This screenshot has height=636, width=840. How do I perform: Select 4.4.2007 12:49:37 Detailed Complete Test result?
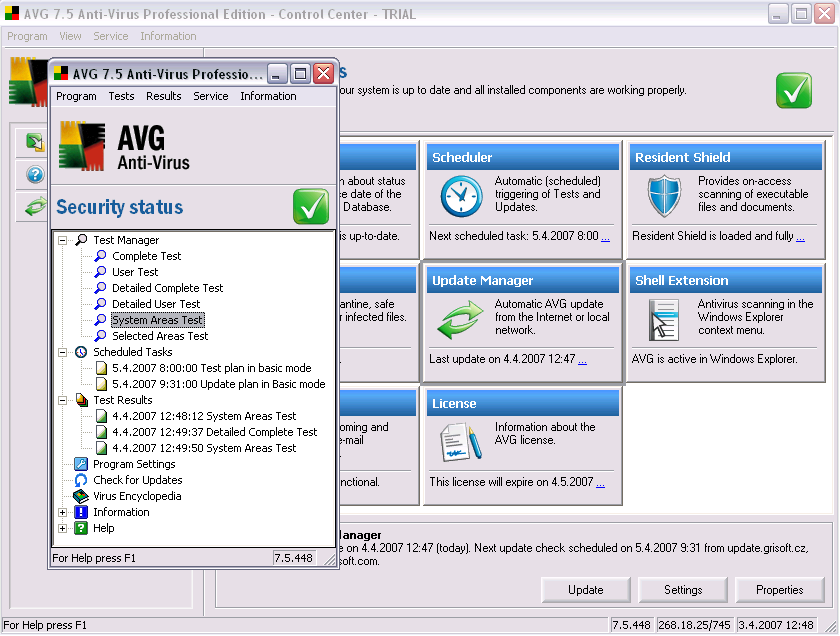pyautogui.click(x=214, y=432)
